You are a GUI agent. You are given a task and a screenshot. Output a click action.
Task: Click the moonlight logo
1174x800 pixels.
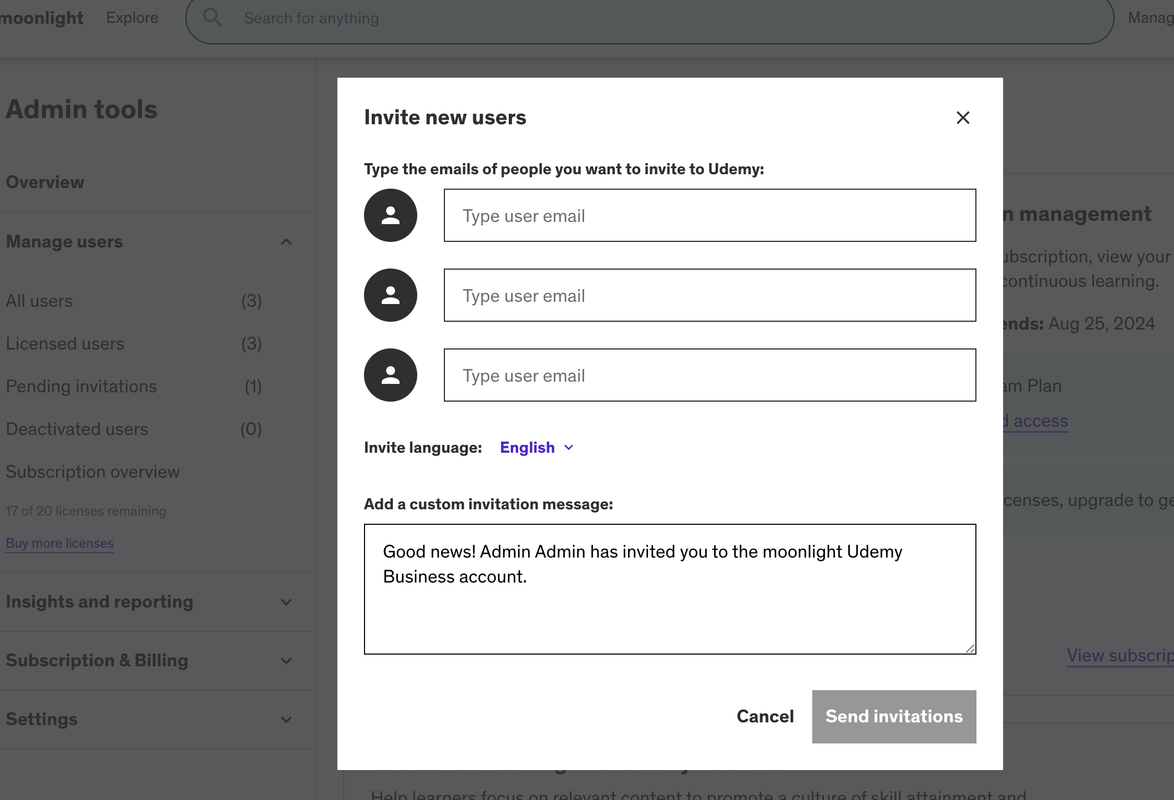pyautogui.click(x=41, y=17)
